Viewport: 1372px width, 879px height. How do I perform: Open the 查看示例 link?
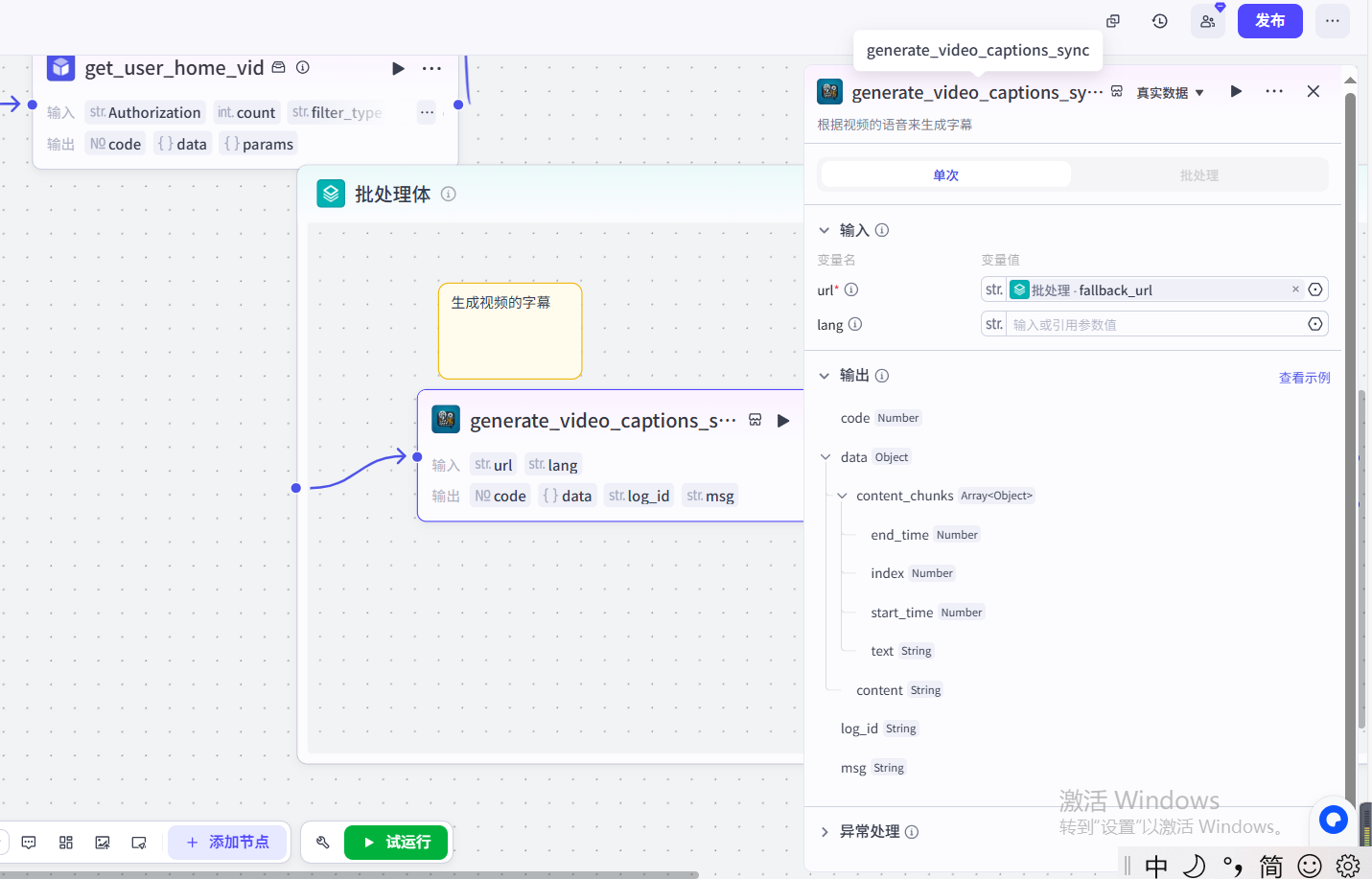(x=1304, y=378)
